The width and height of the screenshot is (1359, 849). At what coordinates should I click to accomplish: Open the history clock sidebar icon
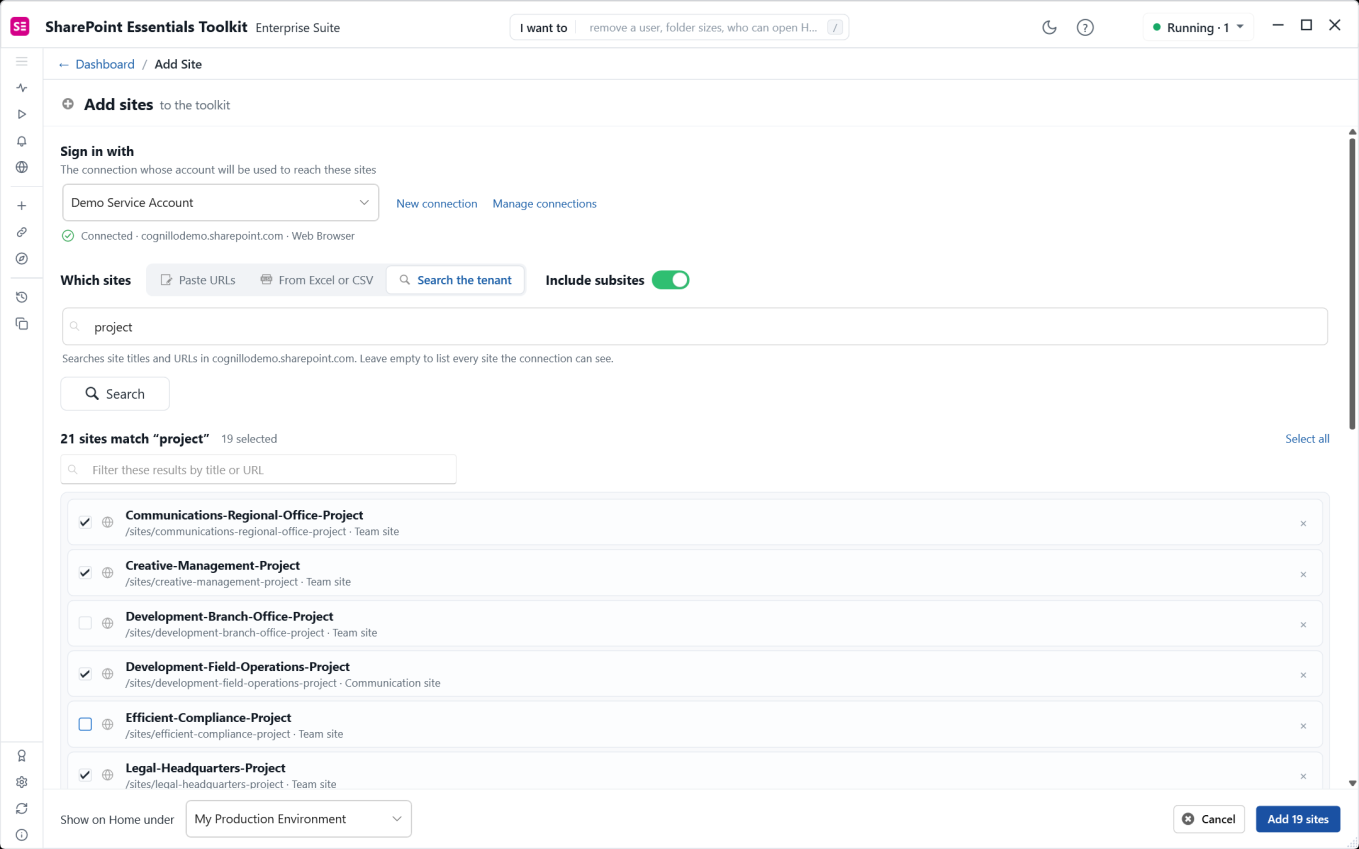(x=21, y=297)
